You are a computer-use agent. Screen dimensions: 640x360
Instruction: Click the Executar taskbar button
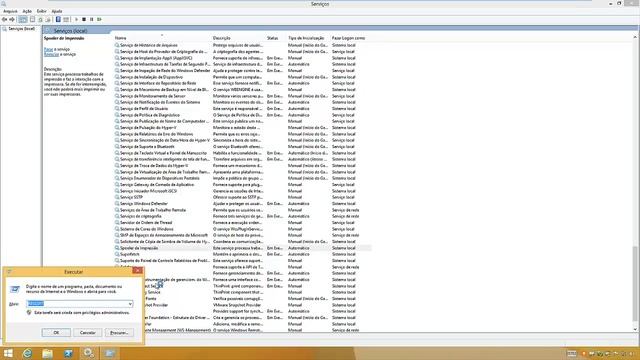coord(109,353)
